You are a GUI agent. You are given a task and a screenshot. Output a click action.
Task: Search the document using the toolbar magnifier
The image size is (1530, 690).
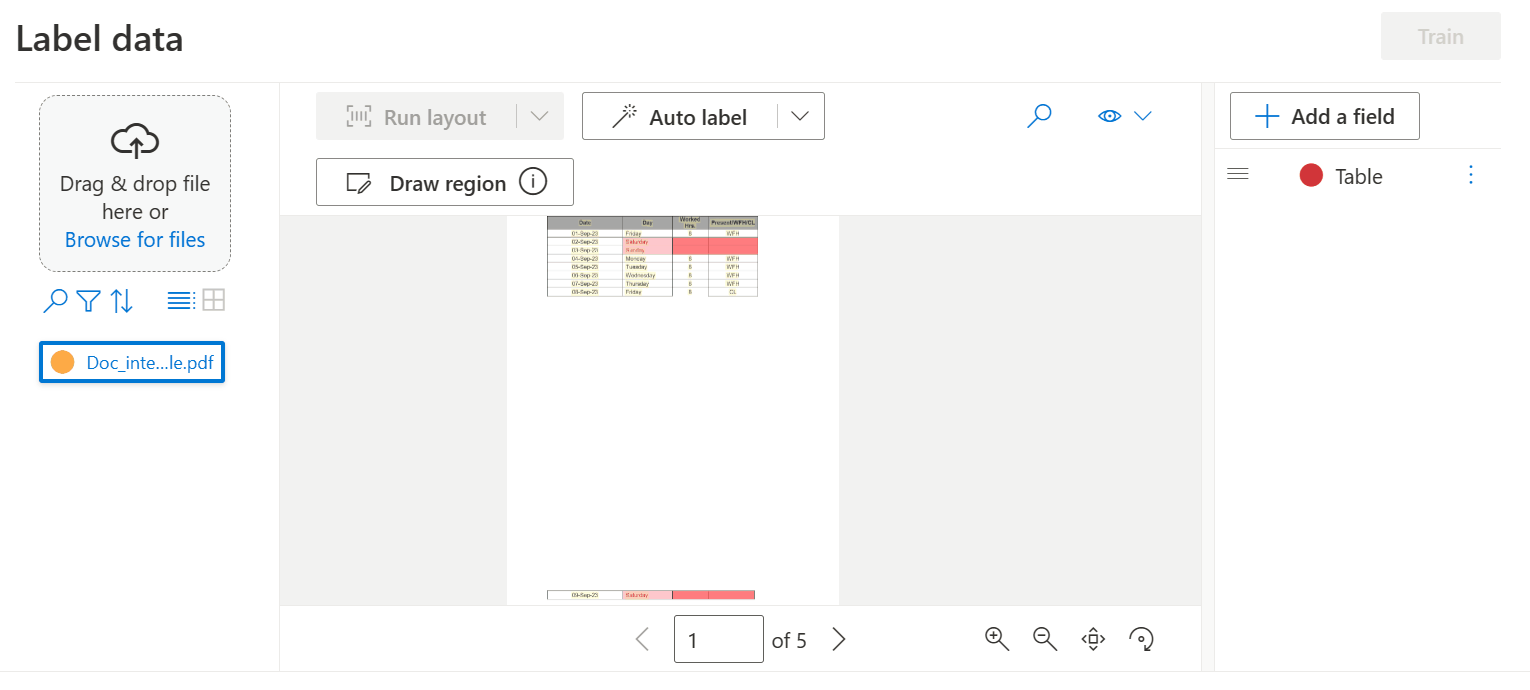(x=1040, y=116)
